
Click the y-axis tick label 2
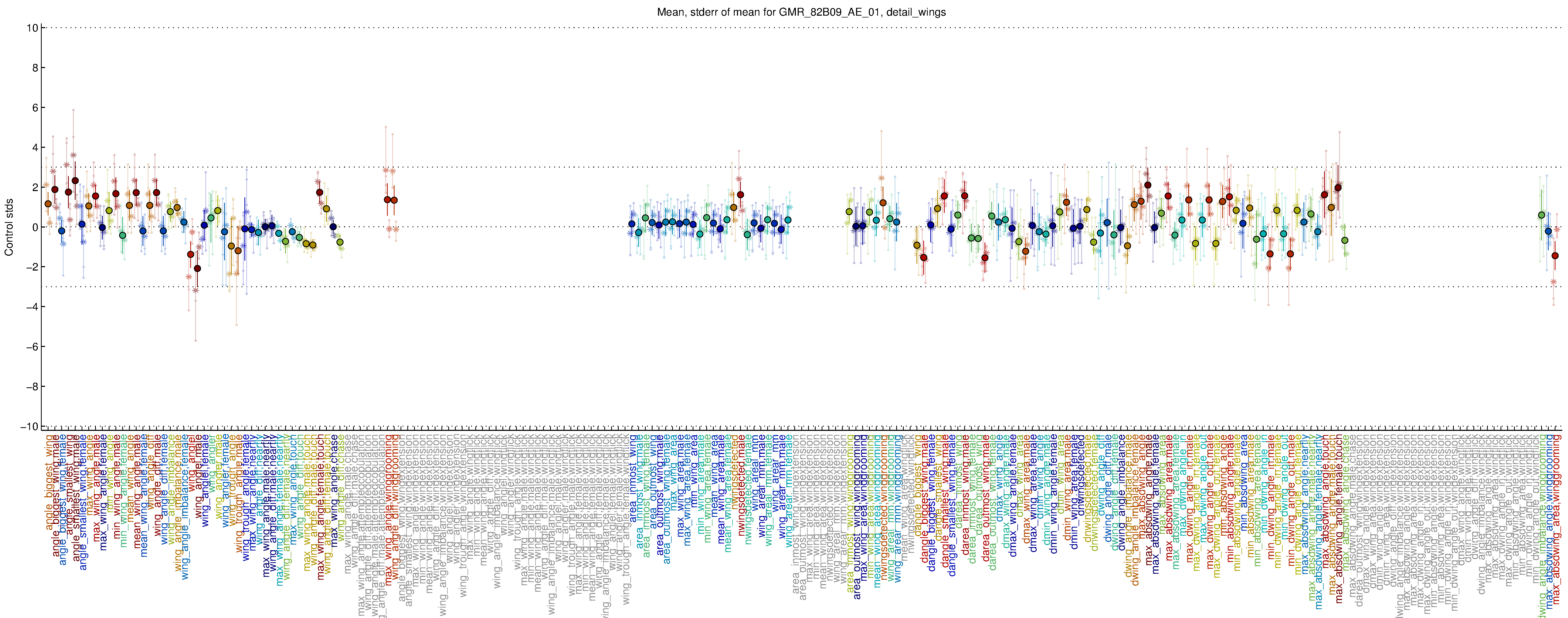35,187
